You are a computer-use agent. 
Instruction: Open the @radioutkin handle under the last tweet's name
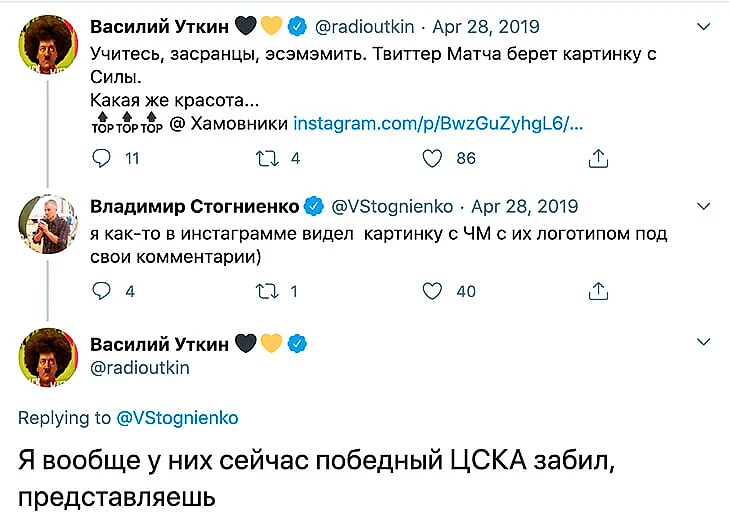140,367
